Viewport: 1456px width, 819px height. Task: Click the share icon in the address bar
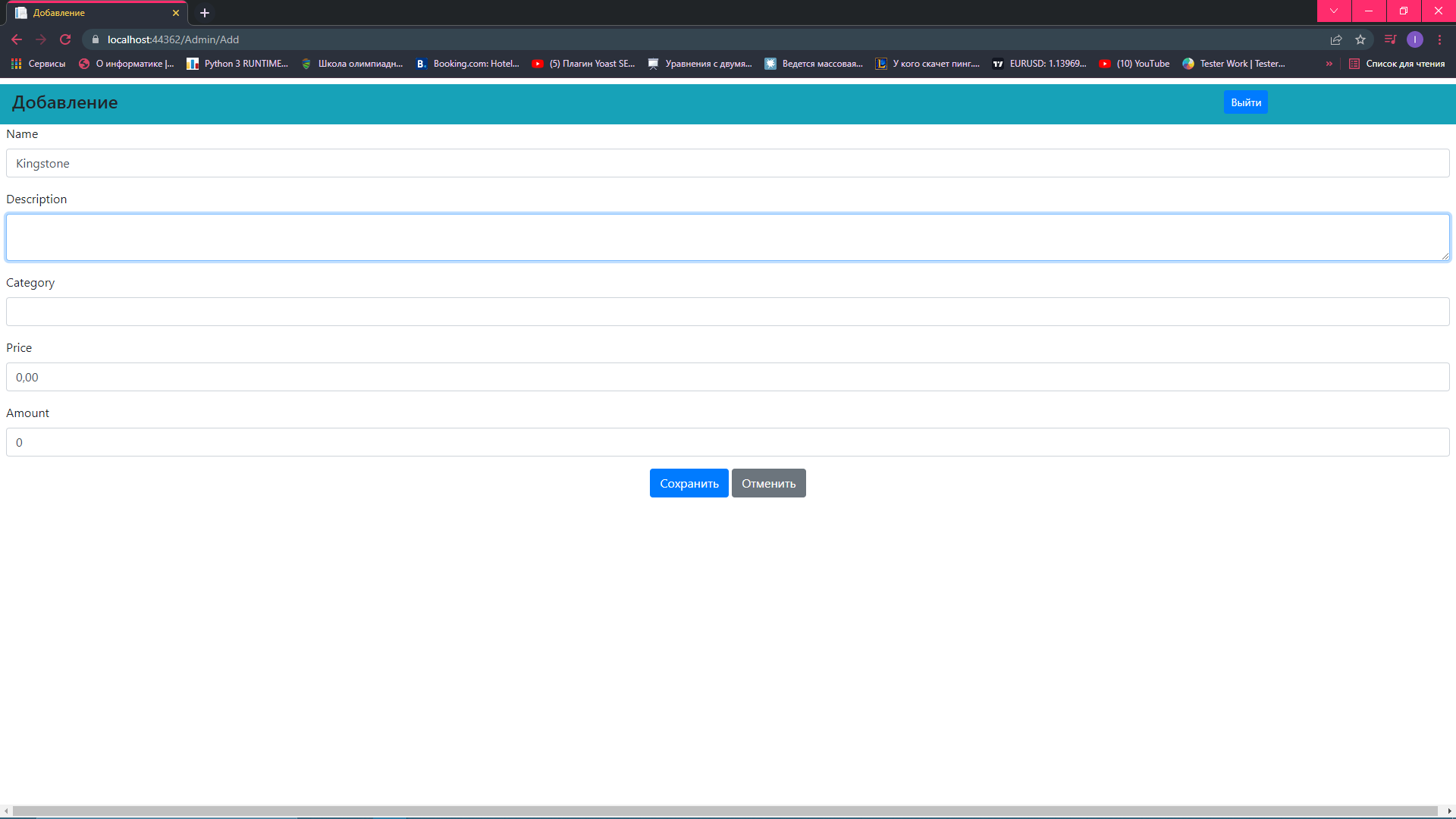coord(1336,39)
